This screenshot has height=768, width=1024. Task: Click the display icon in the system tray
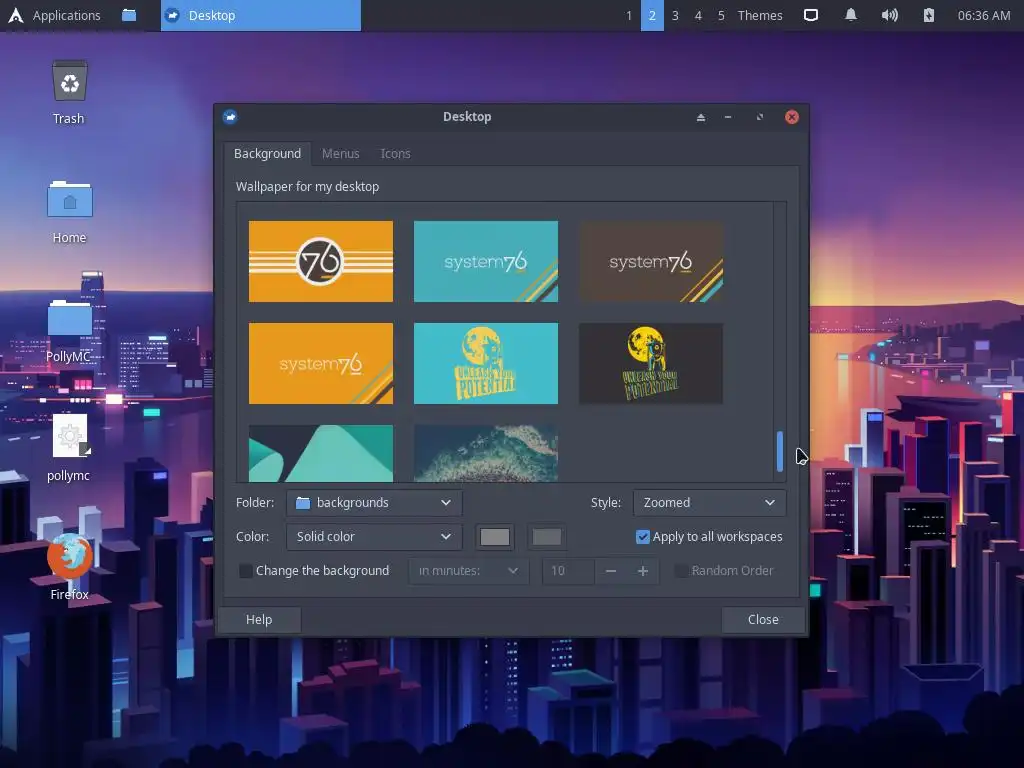pyautogui.click(x=810, y=15)
